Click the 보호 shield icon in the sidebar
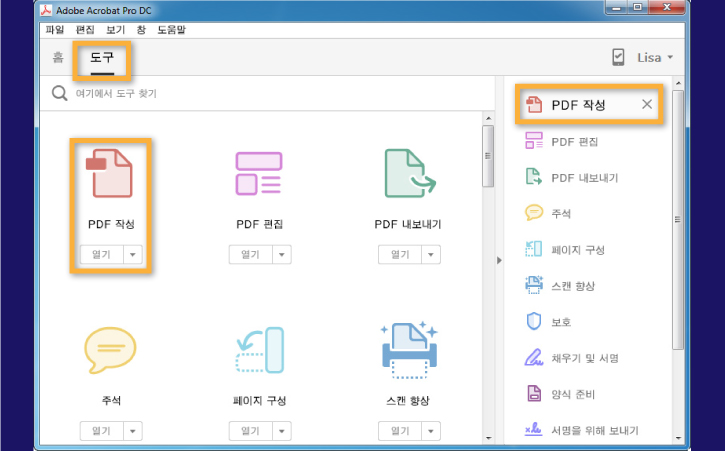 pos(534,321)
